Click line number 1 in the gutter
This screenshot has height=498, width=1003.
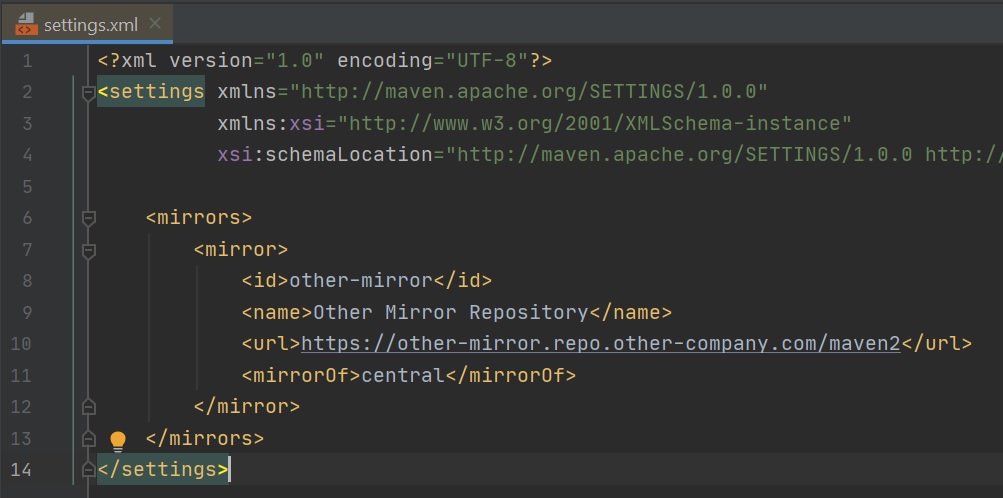point(27,61)
